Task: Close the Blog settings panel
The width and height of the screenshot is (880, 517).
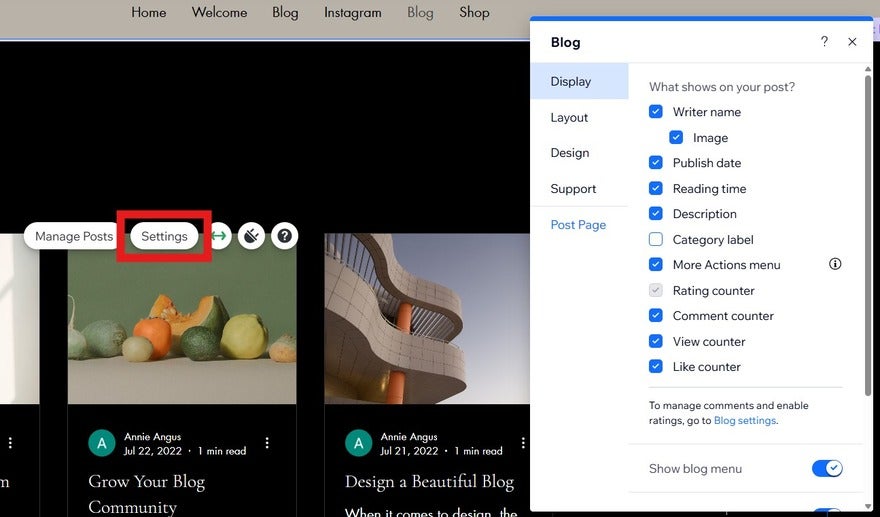Action: 852,42
